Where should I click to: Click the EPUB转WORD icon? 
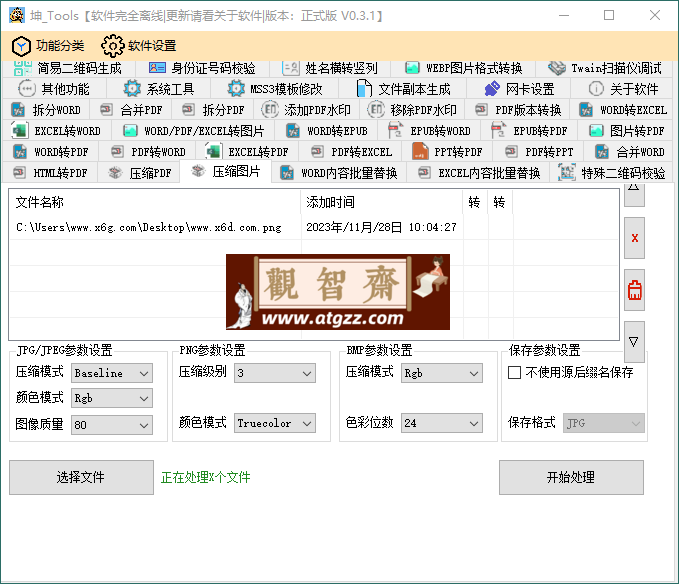point(395,130)
